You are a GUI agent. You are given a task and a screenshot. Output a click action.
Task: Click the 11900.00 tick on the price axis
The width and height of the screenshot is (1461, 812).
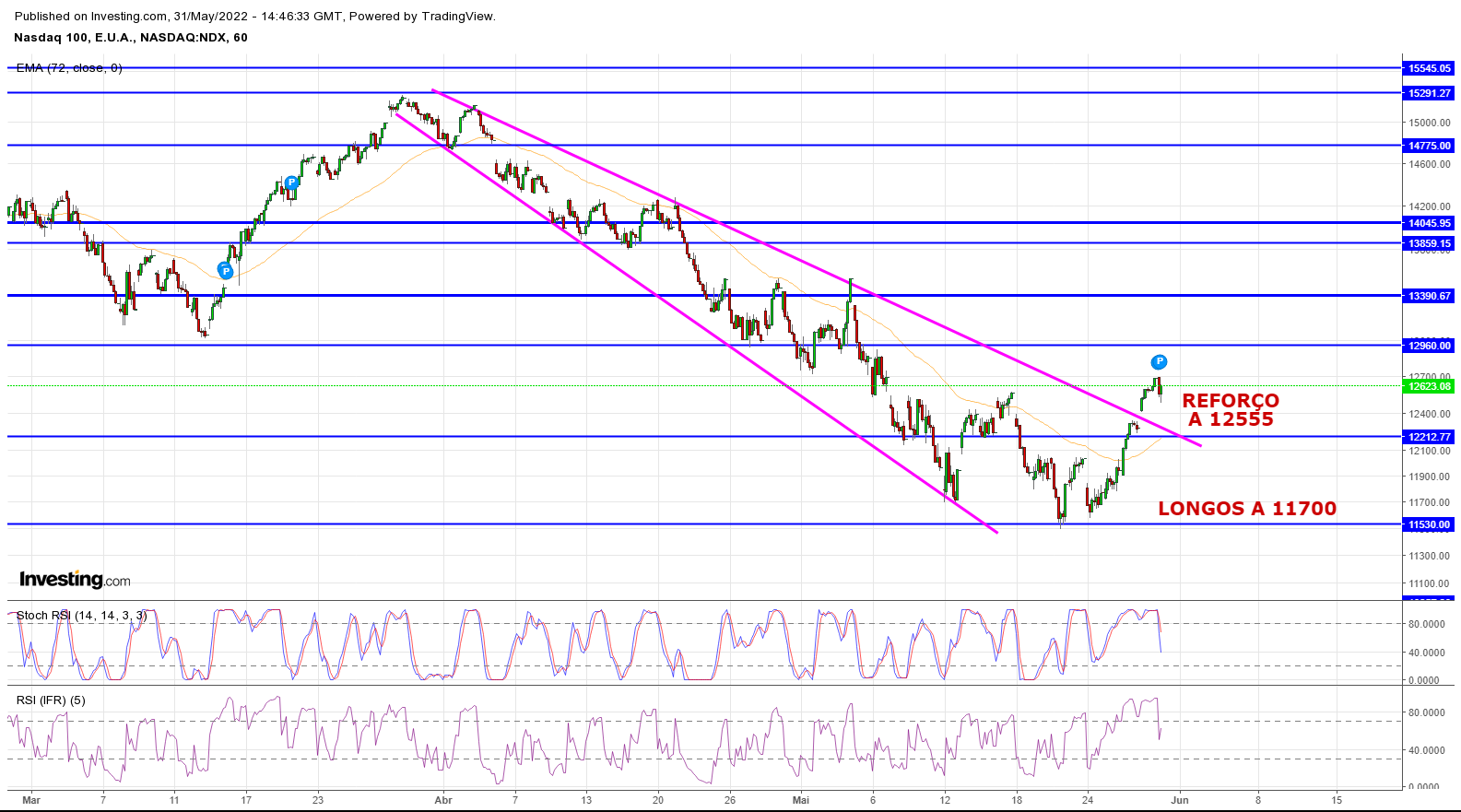[1429, 477]
